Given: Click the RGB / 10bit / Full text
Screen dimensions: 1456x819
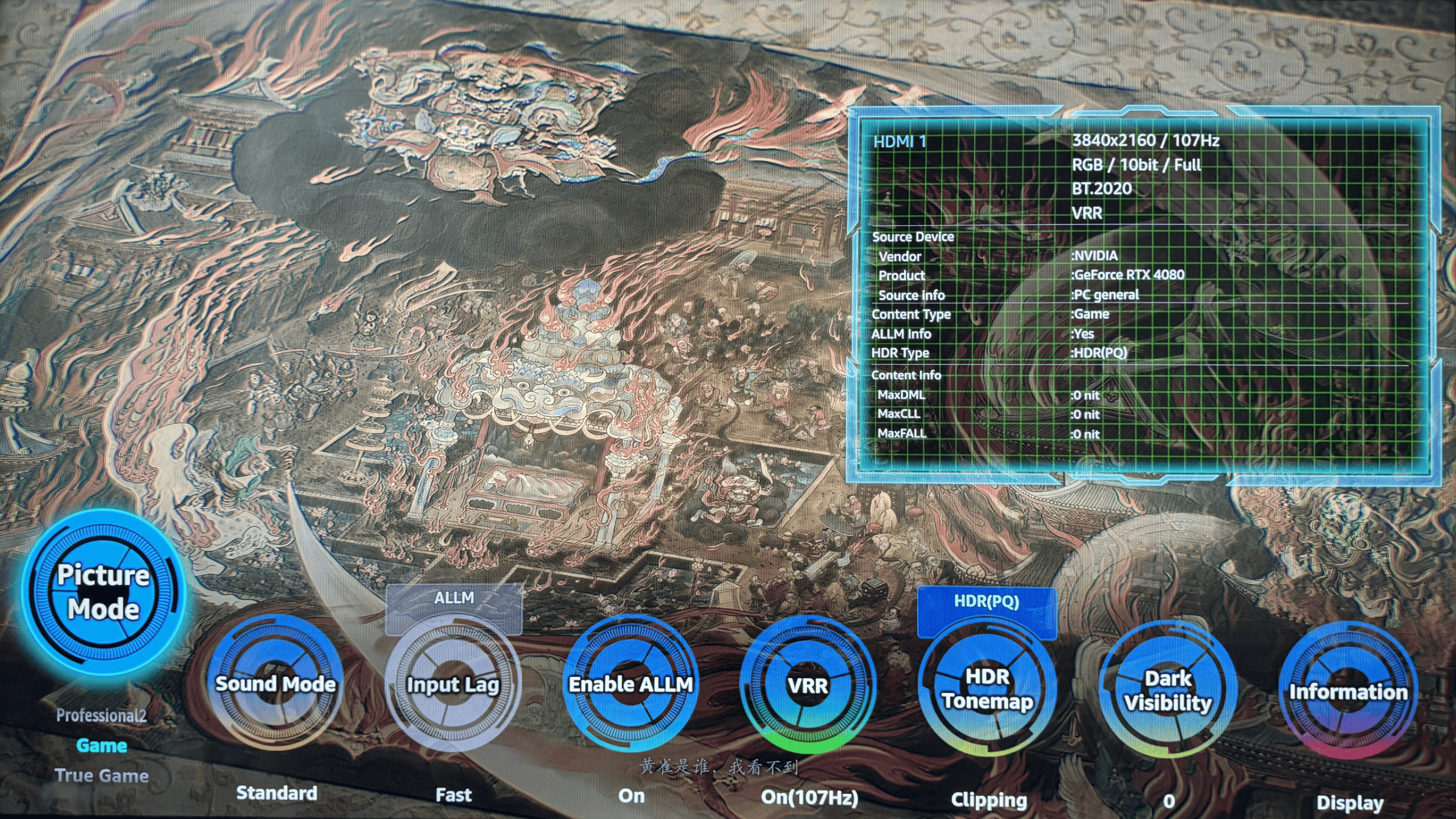Looking at the screenshot, I should click(x=1136, y=165).
